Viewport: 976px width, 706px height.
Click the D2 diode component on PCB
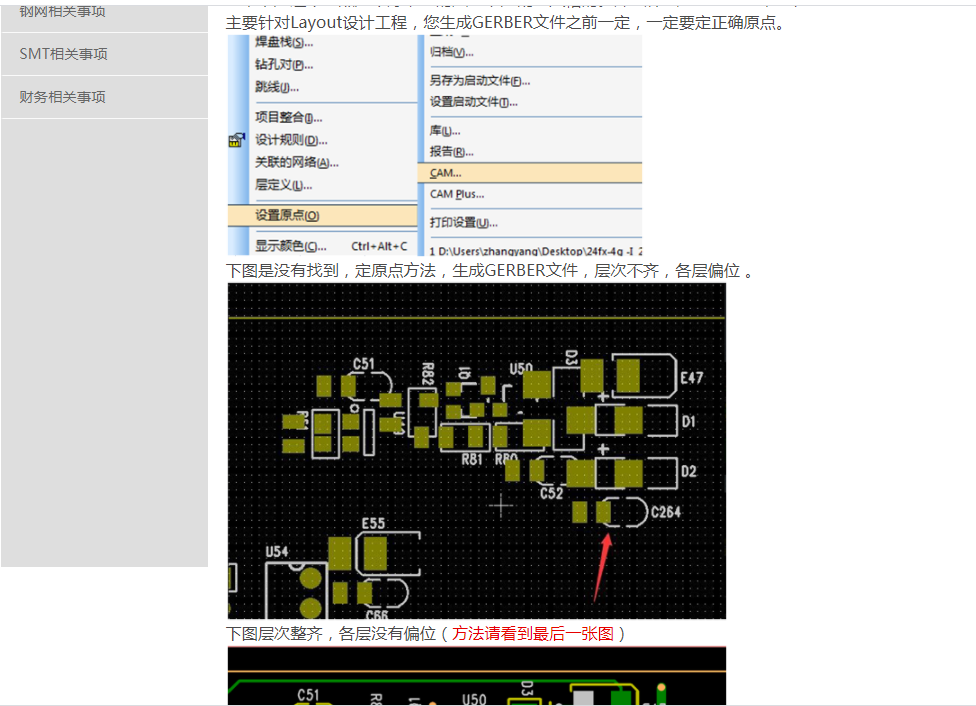628,471
